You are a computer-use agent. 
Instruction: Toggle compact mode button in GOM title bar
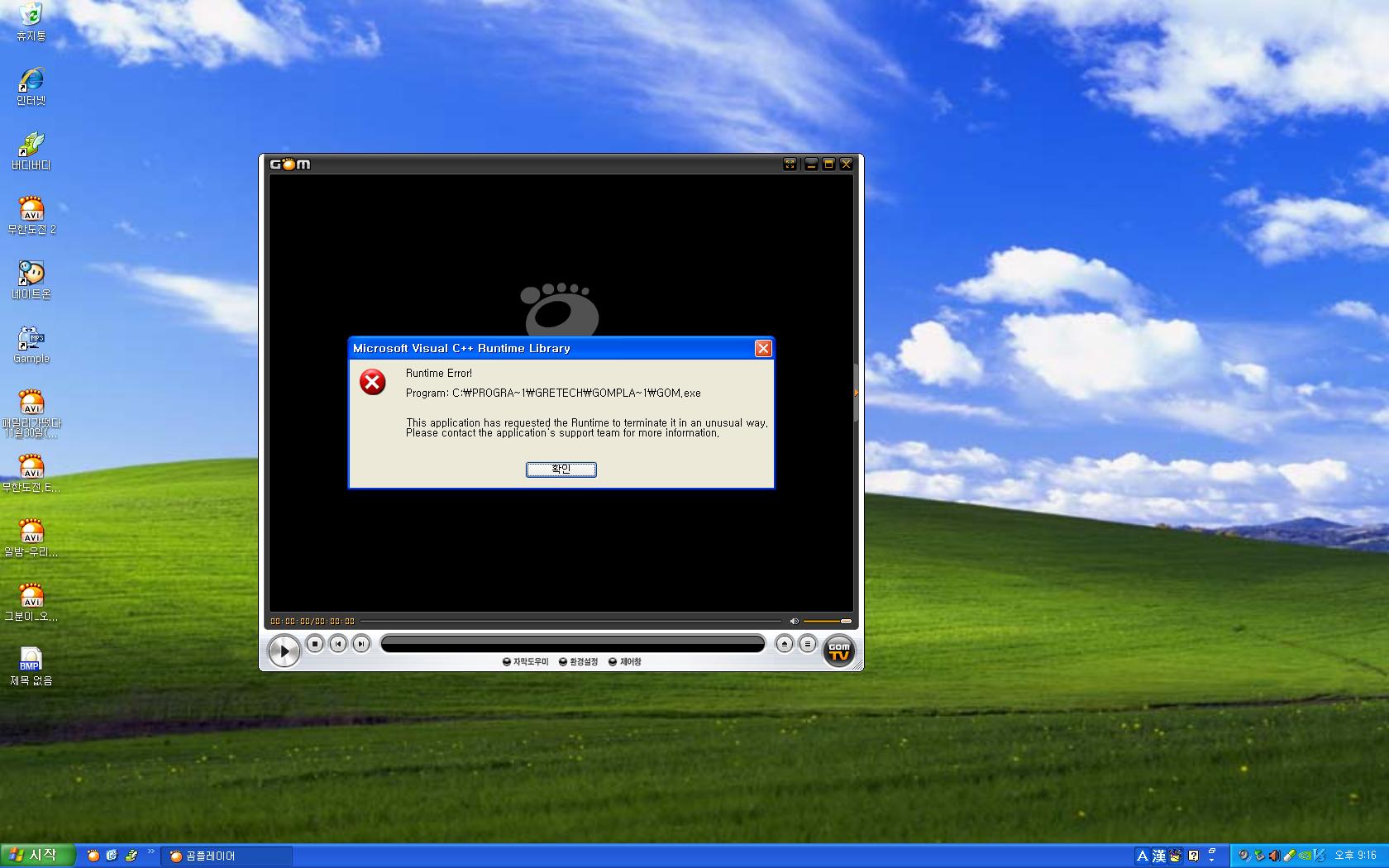click(790, 164)
